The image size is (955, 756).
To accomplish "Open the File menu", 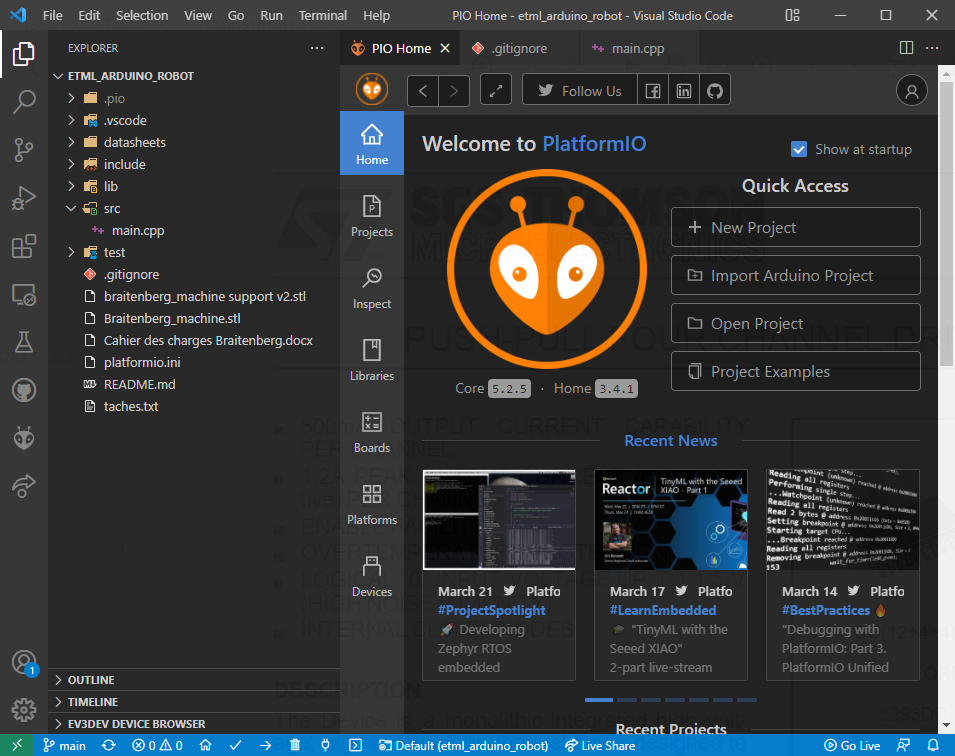I will [53, 15].
